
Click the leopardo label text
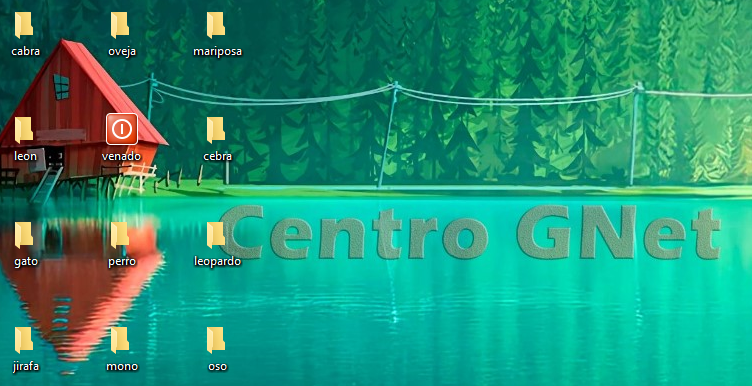217,262
